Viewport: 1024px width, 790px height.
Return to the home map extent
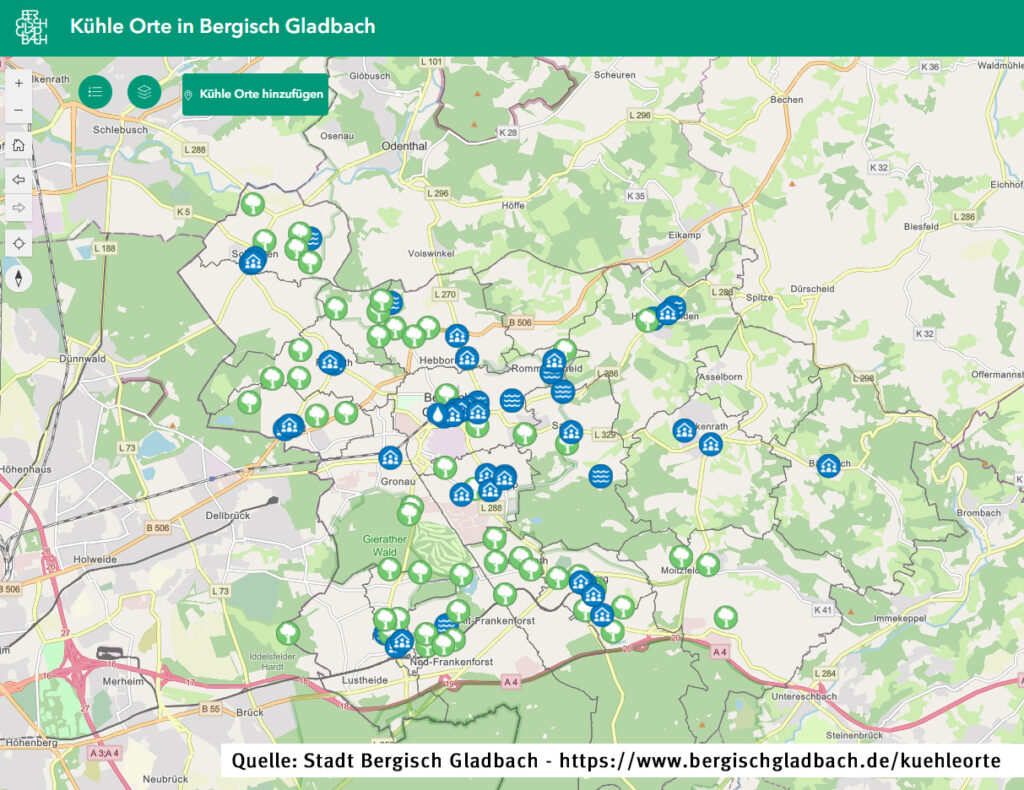(18, 145)
